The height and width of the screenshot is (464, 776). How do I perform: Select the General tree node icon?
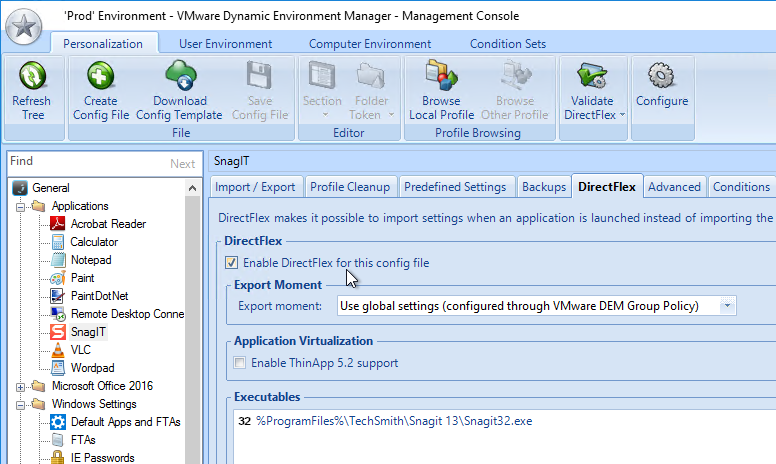tap(20, 188)
